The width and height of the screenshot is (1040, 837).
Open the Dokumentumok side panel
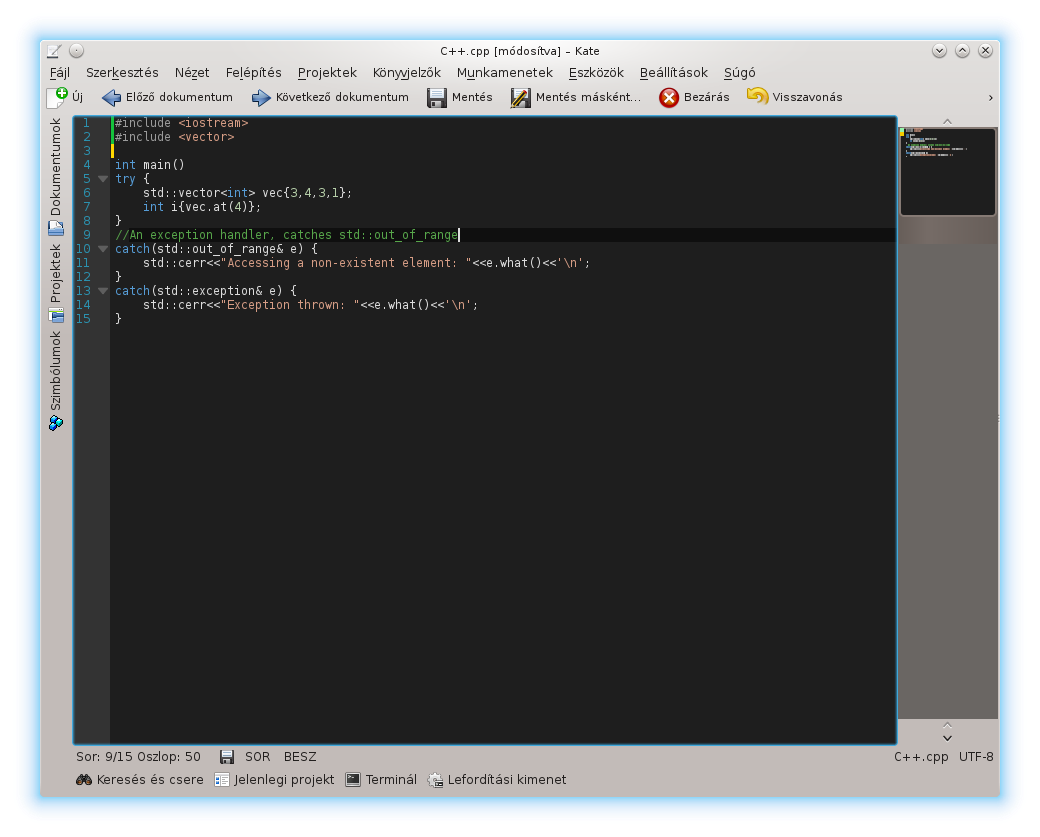[x=56, y=176]
